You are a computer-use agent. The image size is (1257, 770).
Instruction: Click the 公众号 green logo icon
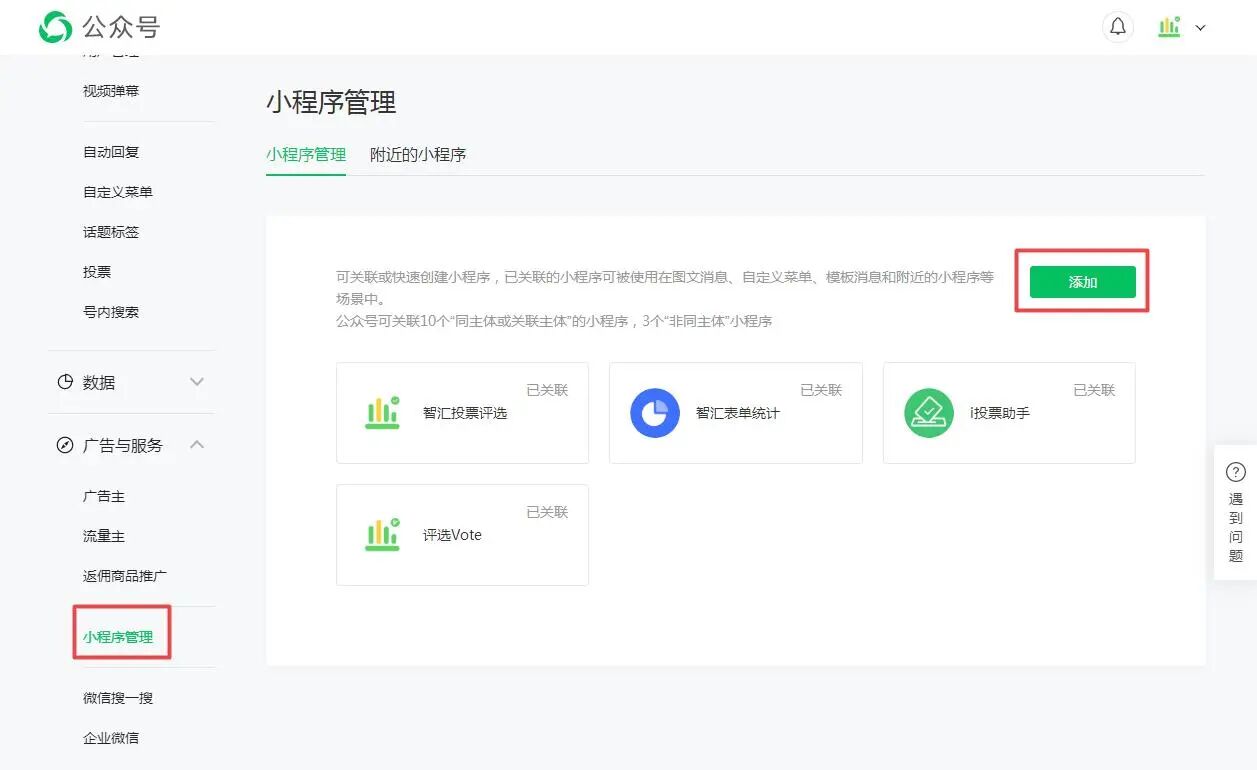55,27
